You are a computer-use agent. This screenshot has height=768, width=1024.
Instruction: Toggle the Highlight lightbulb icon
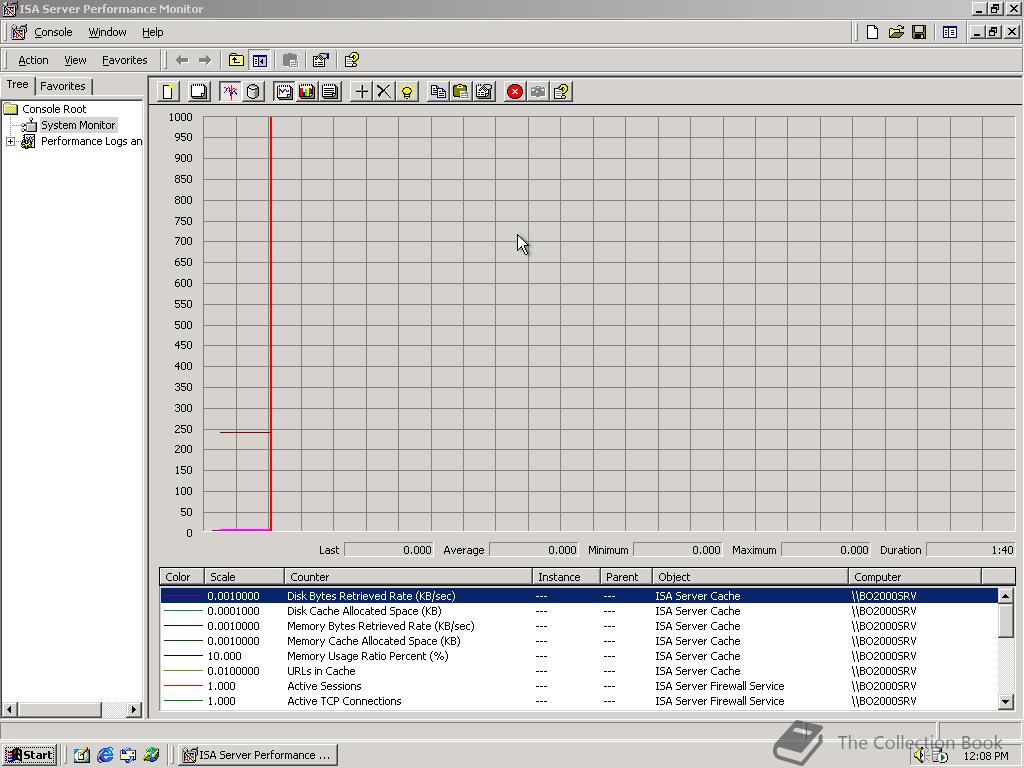coord(407,91)
